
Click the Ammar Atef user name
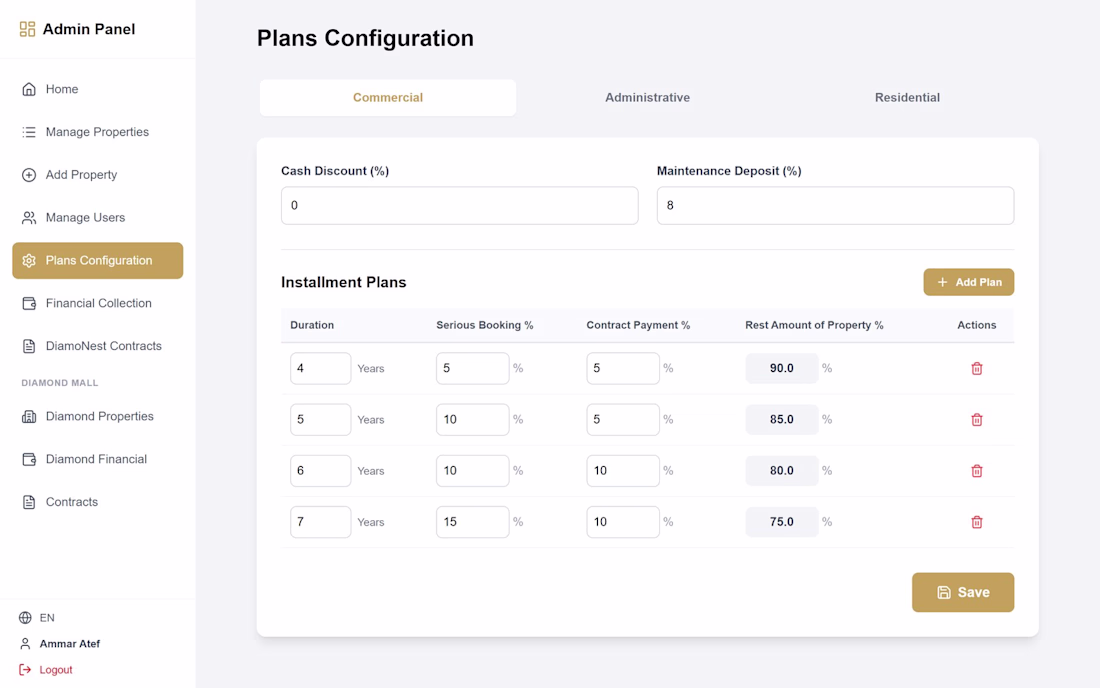69,644
